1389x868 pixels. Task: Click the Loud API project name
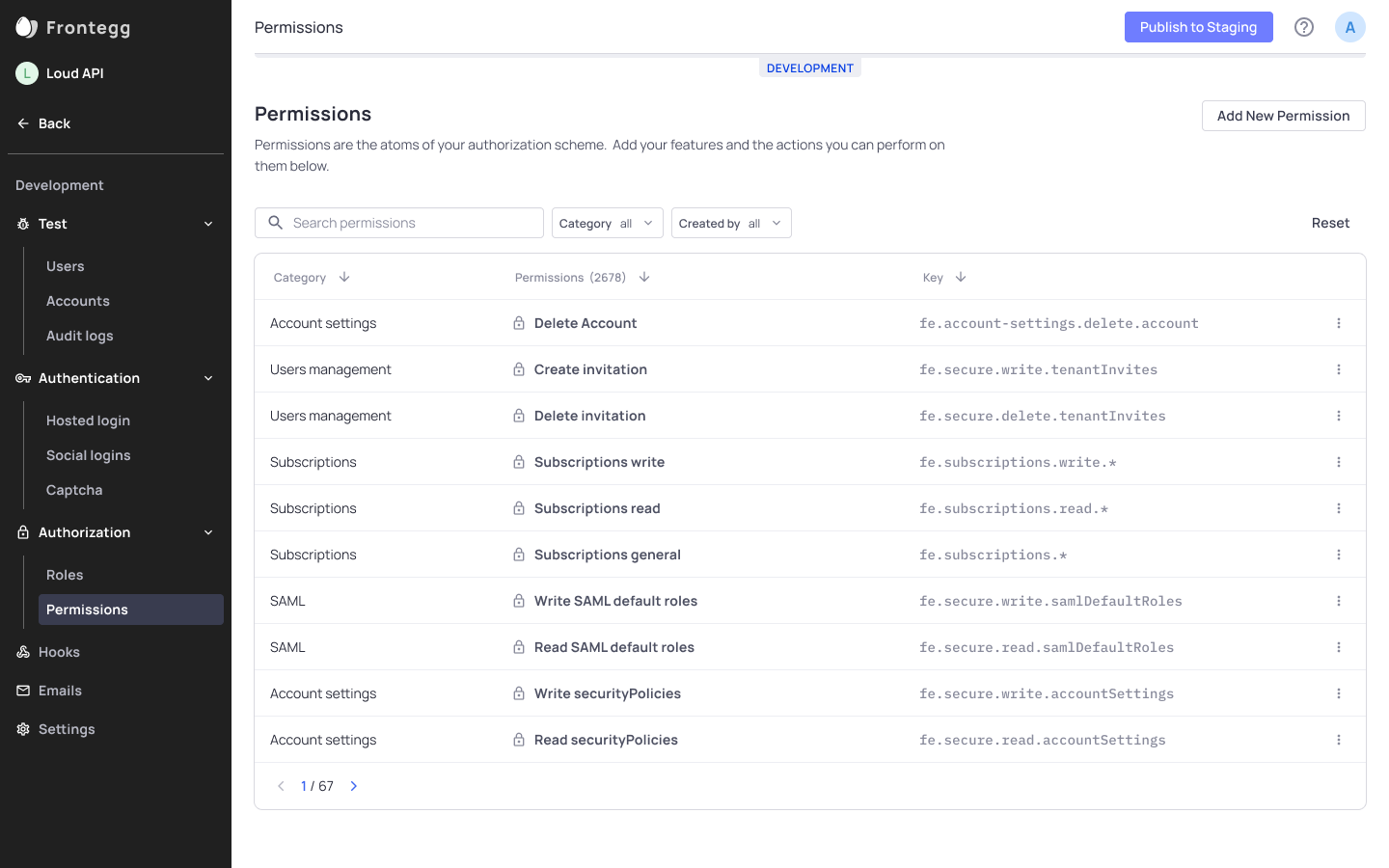[75, 73]
